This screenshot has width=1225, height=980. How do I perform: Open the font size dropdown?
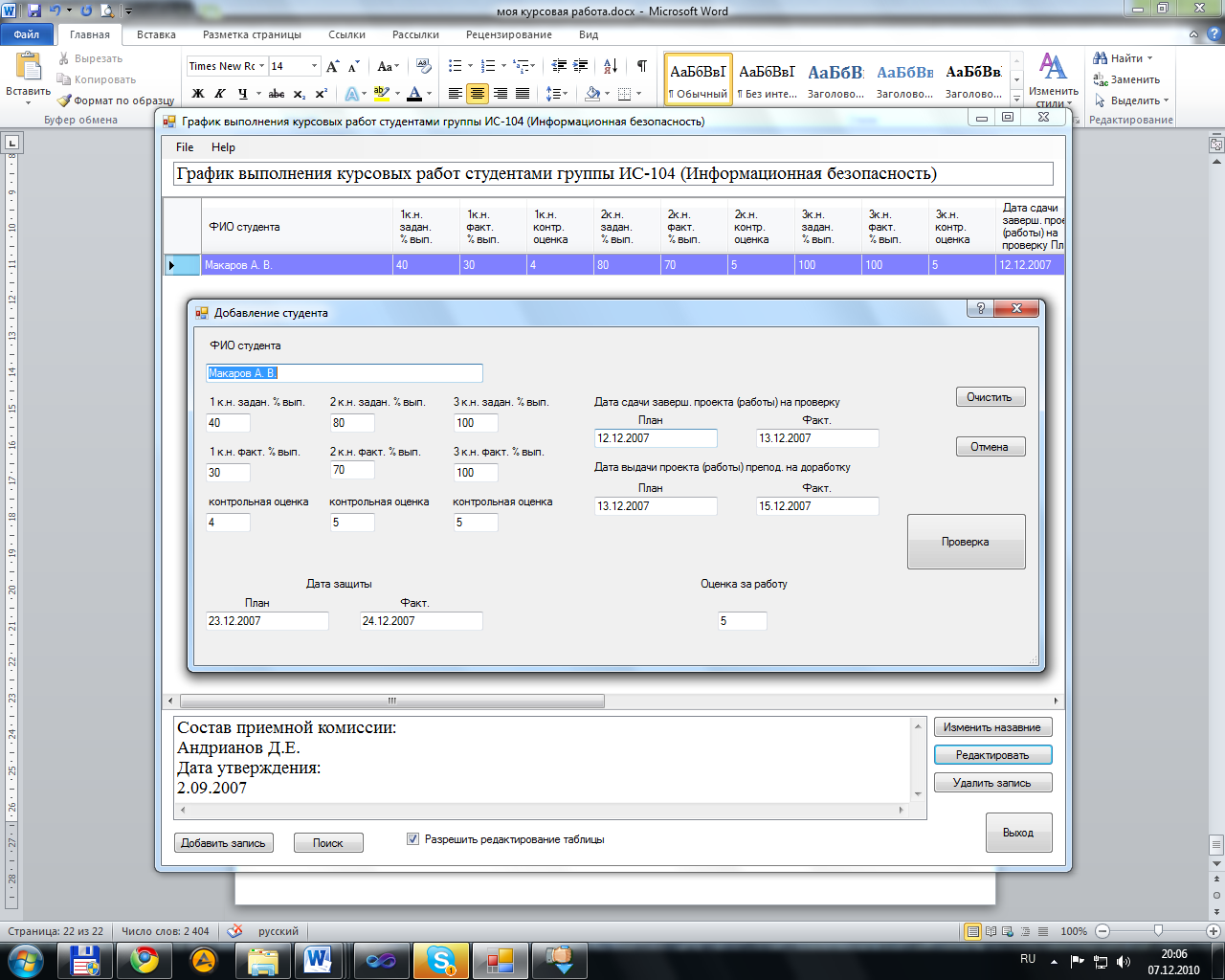click(x=314, y=66)
